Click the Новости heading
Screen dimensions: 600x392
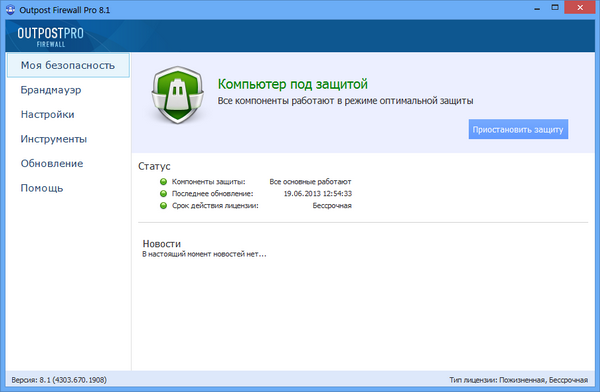161,243
